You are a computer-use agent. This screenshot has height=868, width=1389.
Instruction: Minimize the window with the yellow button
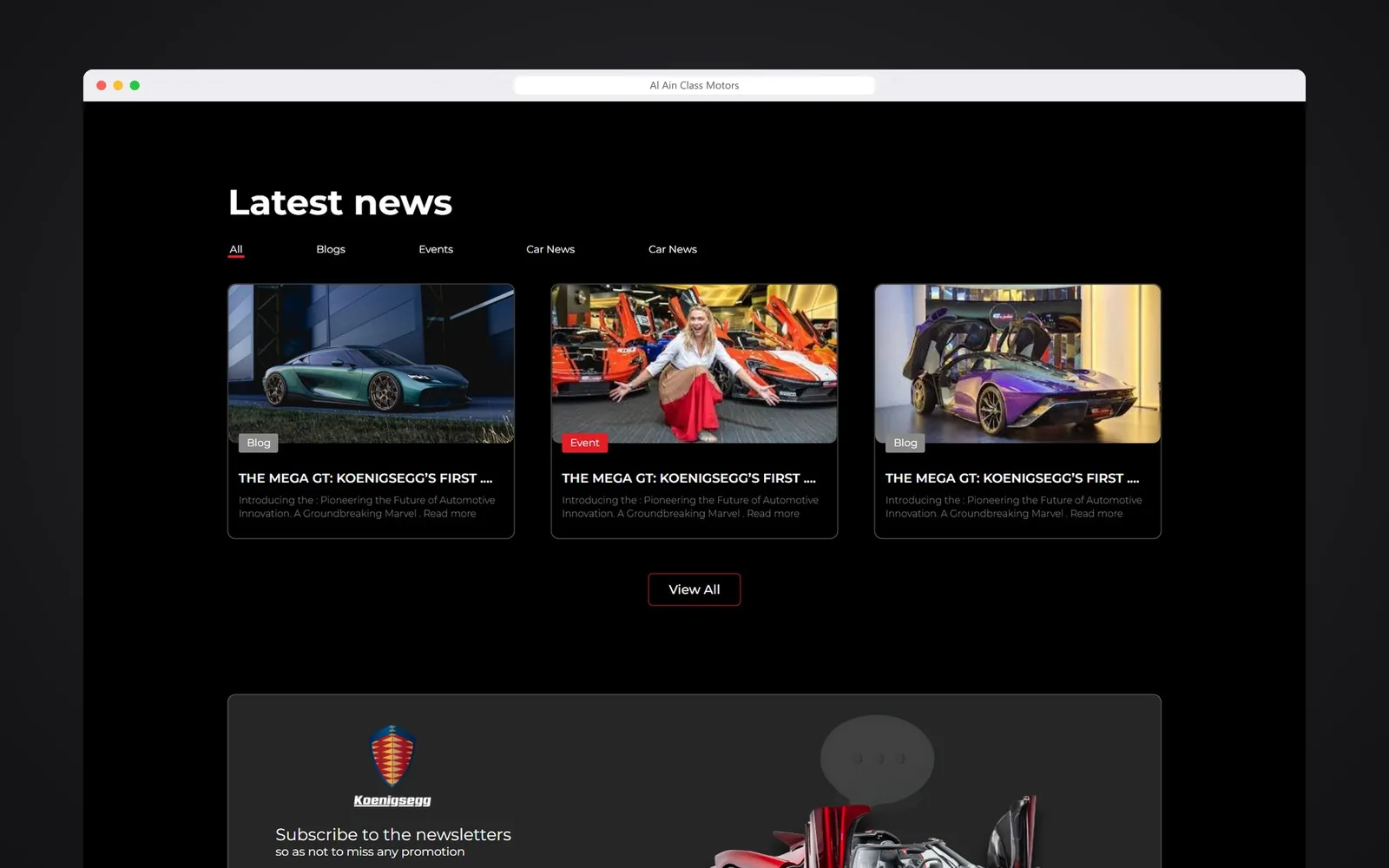click(118, 85)
